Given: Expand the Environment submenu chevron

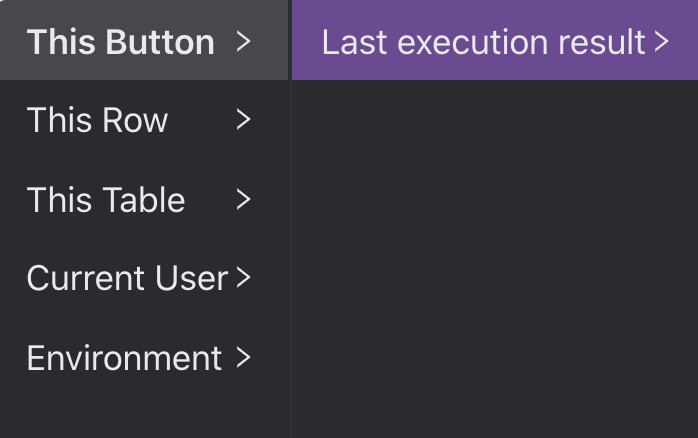Looking at the screenshot, I should pyautogui.click(x=242, y=357).
